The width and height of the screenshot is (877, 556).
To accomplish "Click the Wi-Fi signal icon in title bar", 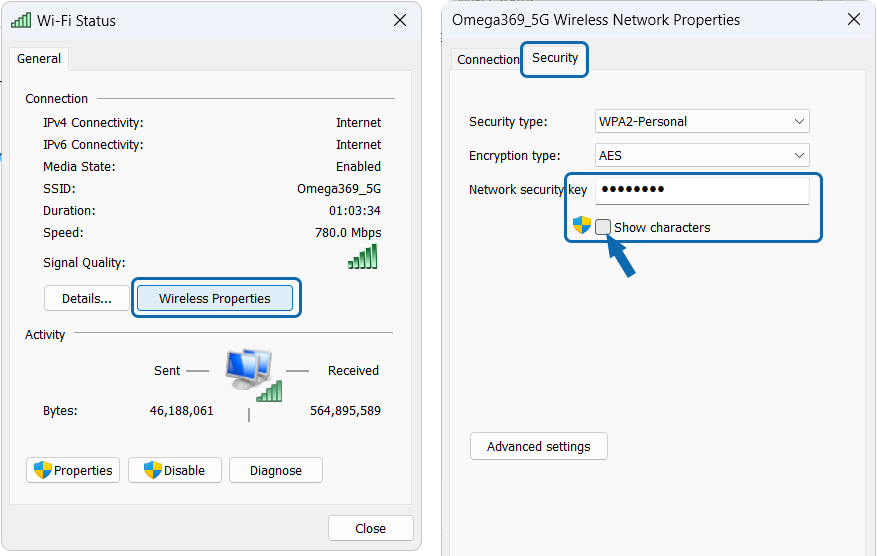I will [21, 20].
